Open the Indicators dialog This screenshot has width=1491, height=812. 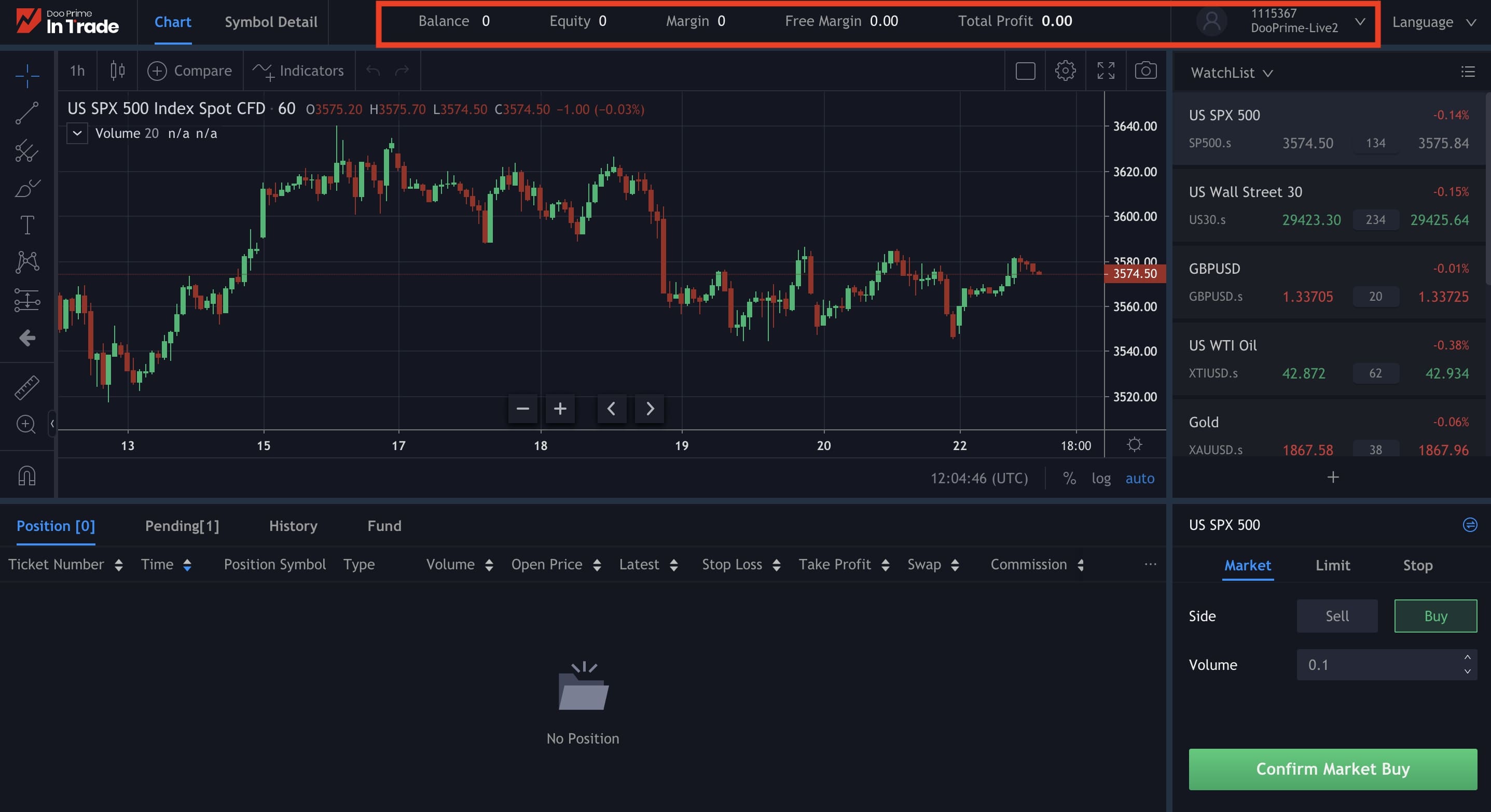[x=299, y=71]
